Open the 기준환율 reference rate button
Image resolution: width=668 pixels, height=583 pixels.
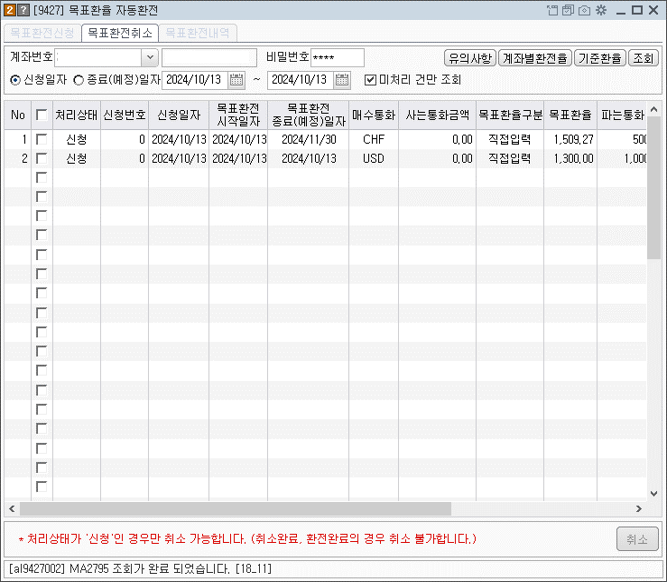click(x=600, y=57)
